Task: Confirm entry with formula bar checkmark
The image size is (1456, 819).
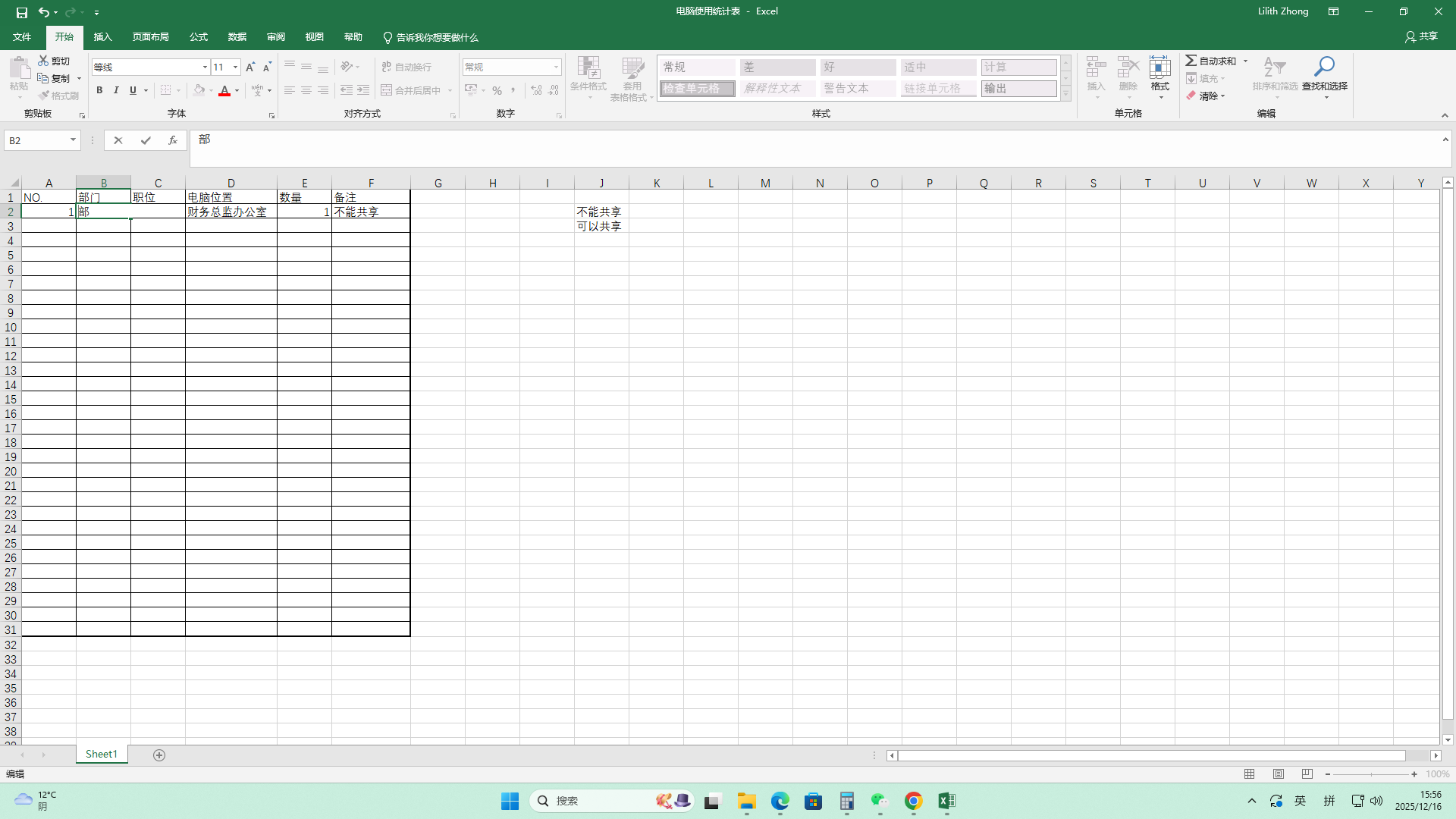Action: coord(146,140)
